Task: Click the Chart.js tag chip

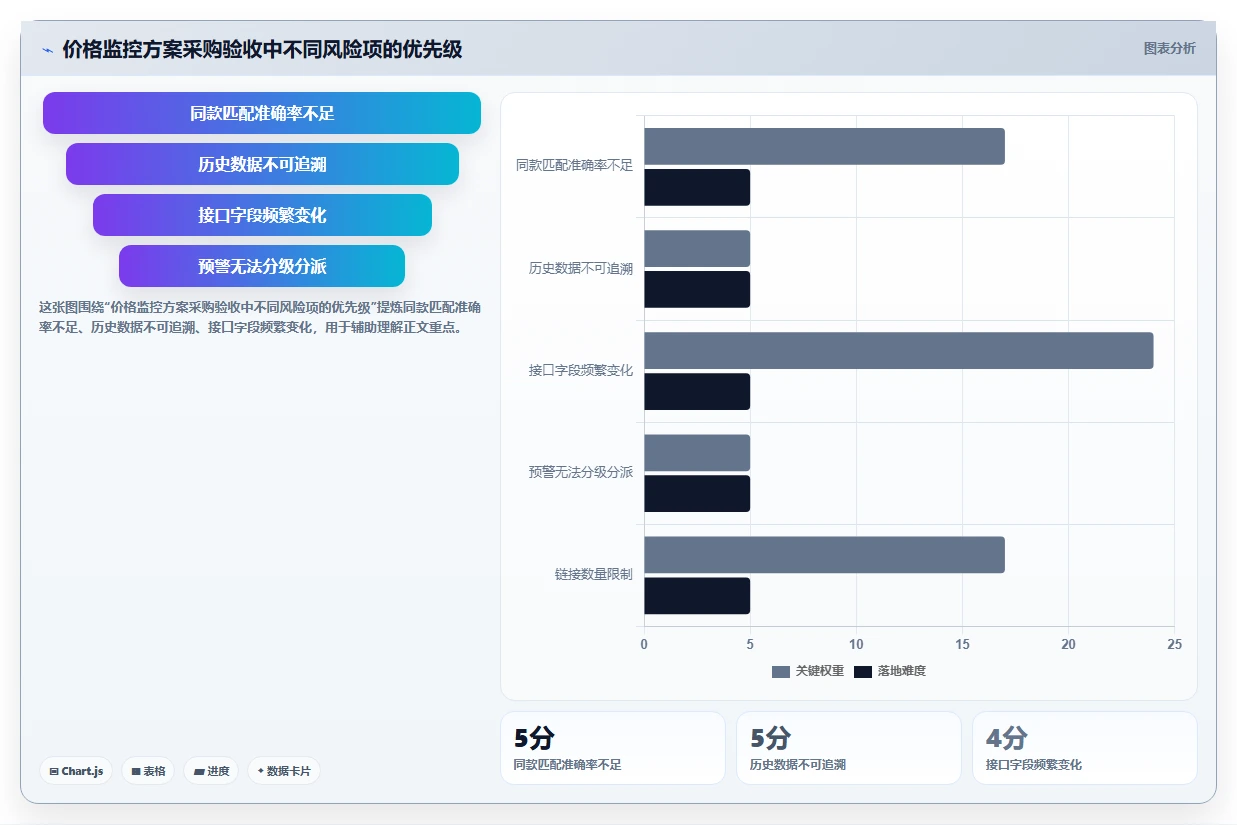Action: coord(76,771)
